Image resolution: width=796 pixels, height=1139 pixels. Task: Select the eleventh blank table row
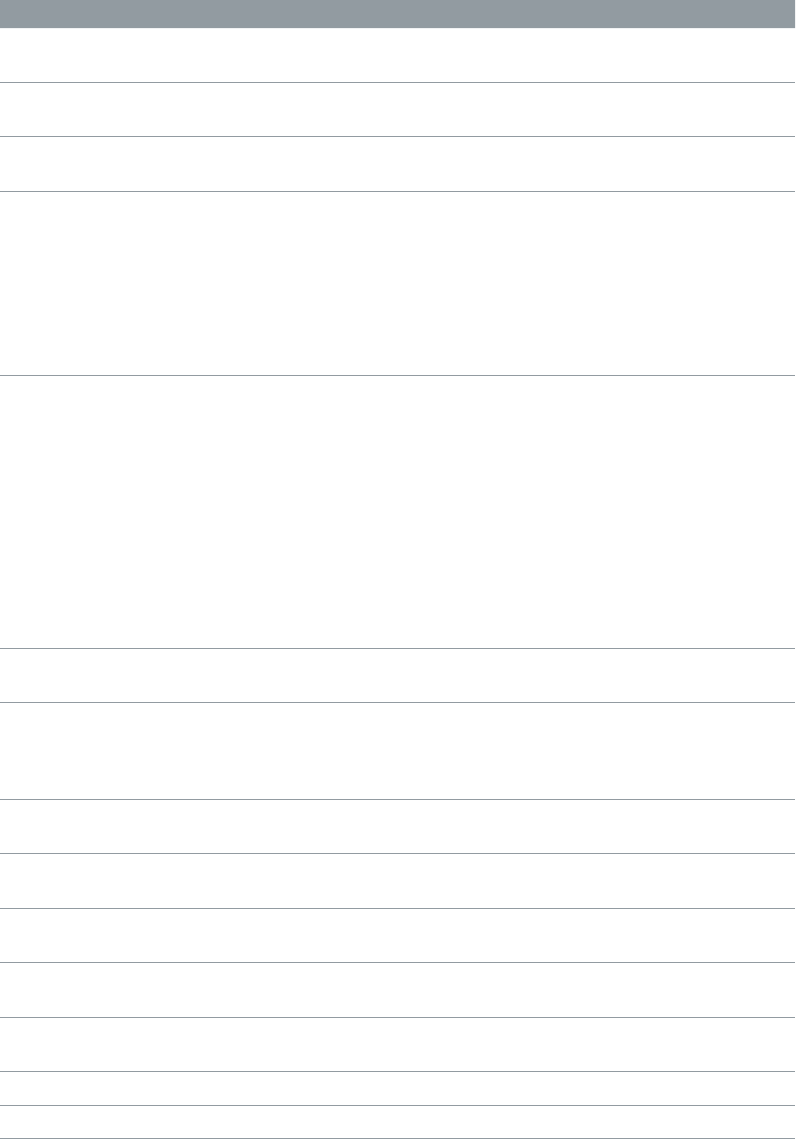(x=398, y=990)
